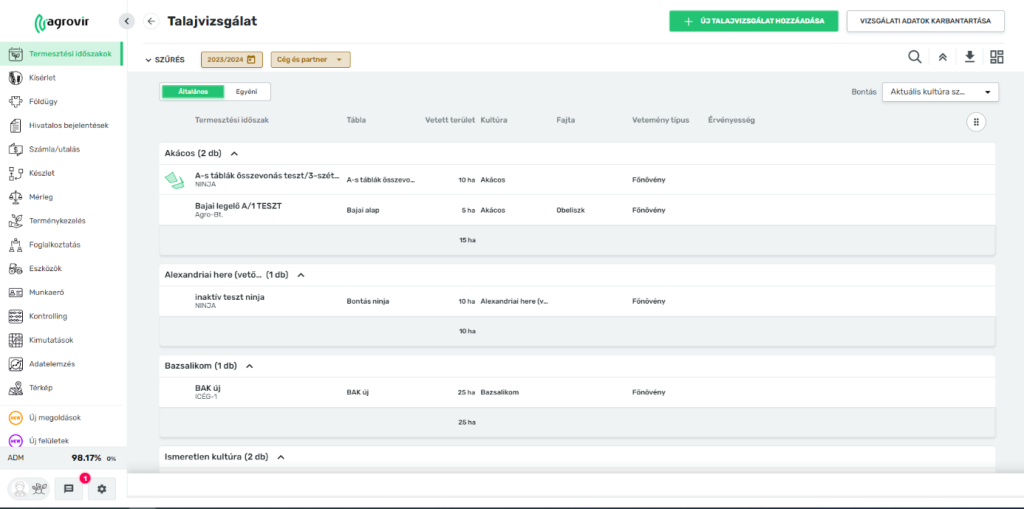Open the 2023/2024 period date picker
The image size is (1024, 509).
[x=231, y=60]
